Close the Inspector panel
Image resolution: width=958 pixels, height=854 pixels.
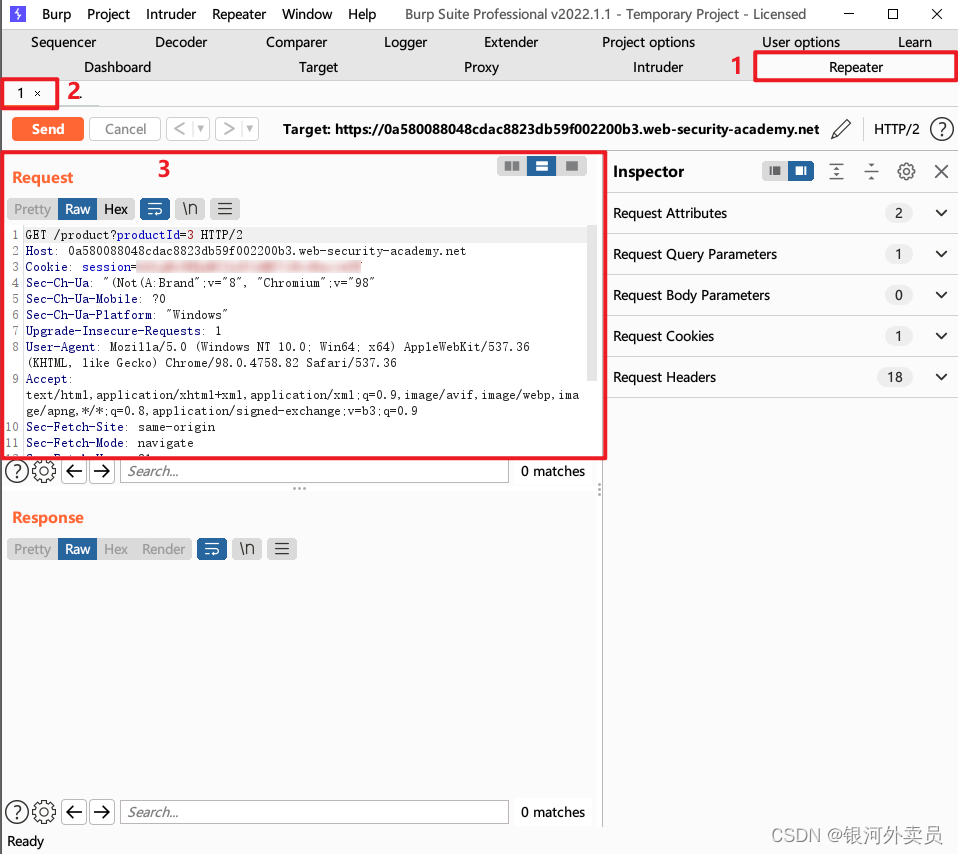pos(941,172)
